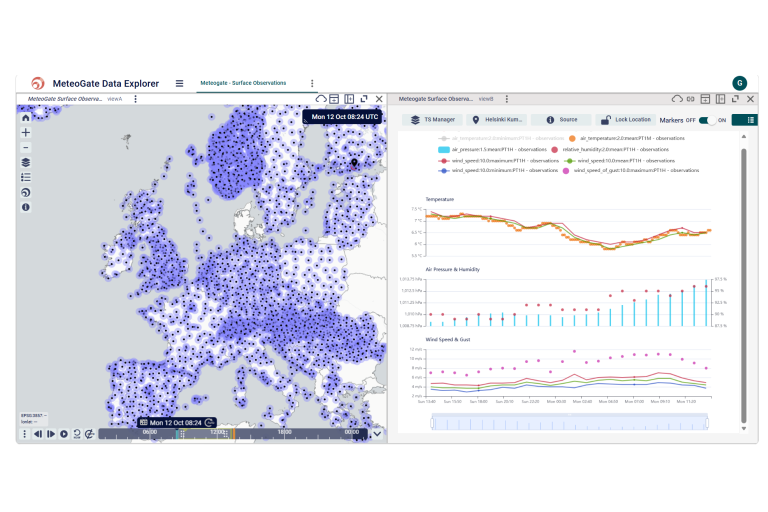Toggle the cyan air_pressure mean legend series
Screen dimensions: 768x512
[x=492, y=149]
